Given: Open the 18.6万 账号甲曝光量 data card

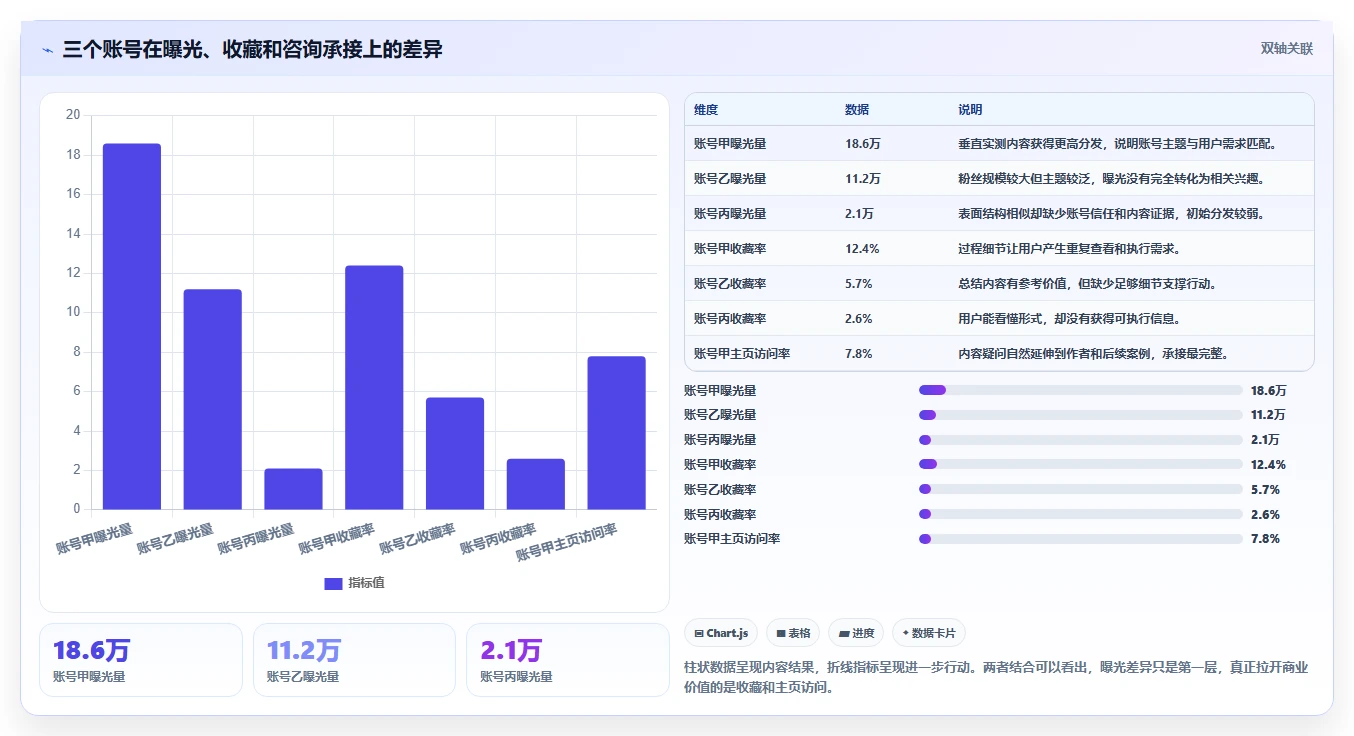Looking at the screenshot, I should tap(141, 660).
